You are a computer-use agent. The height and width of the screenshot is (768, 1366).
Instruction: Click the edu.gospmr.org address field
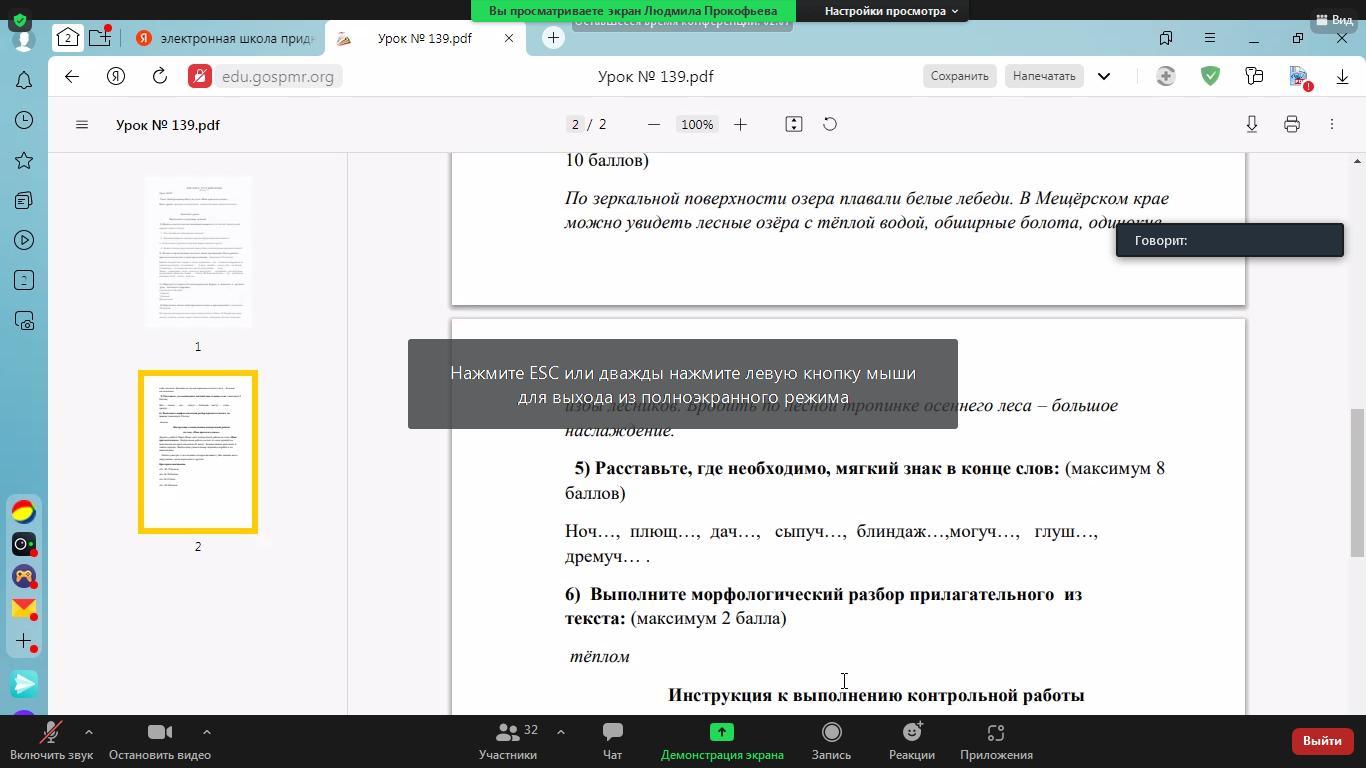[x=277, y=76]
